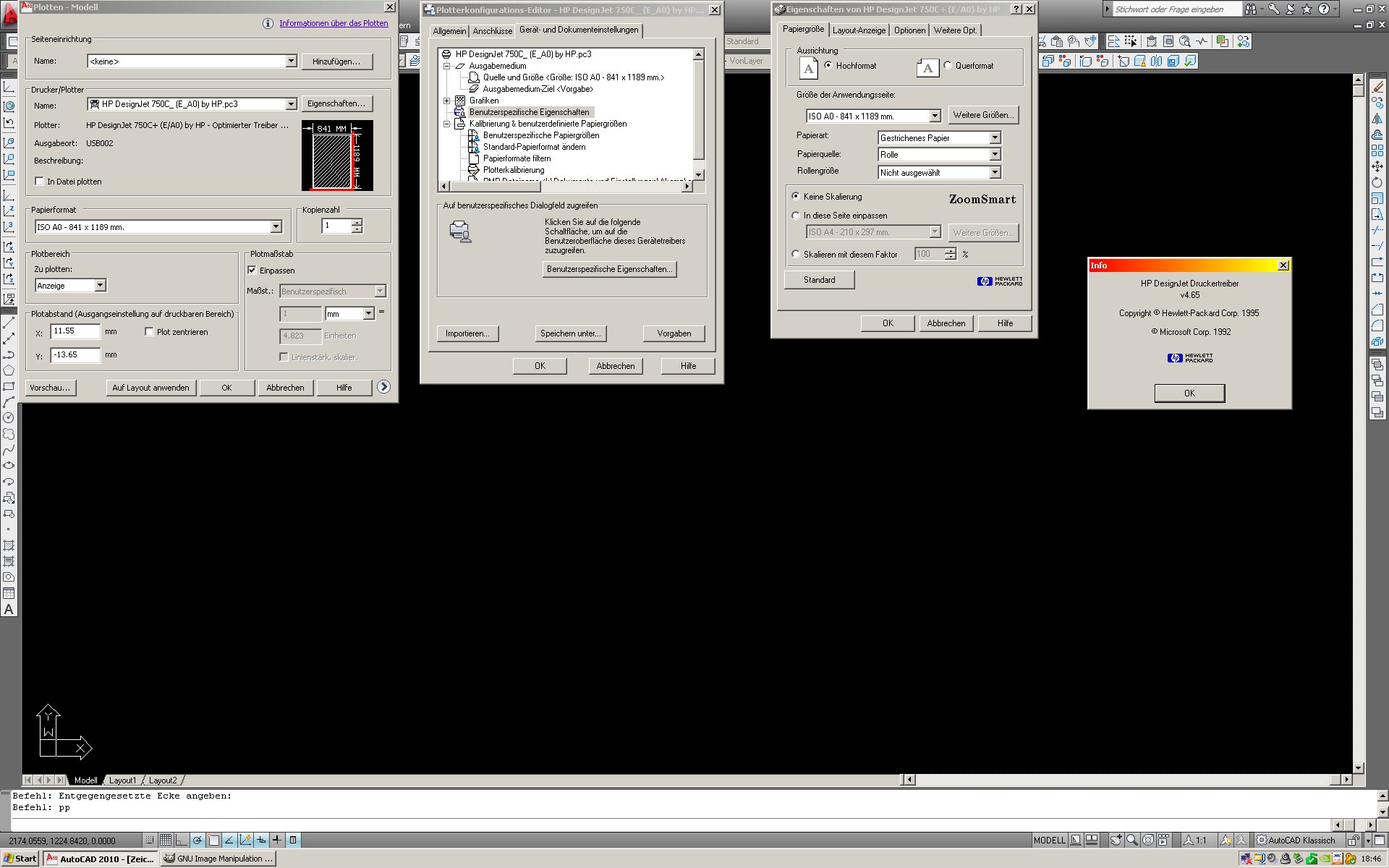Toggle the Einpassen checkbox
Image resolution: width=1389 pixels, height=868 pixels.
tap(252, 271)
